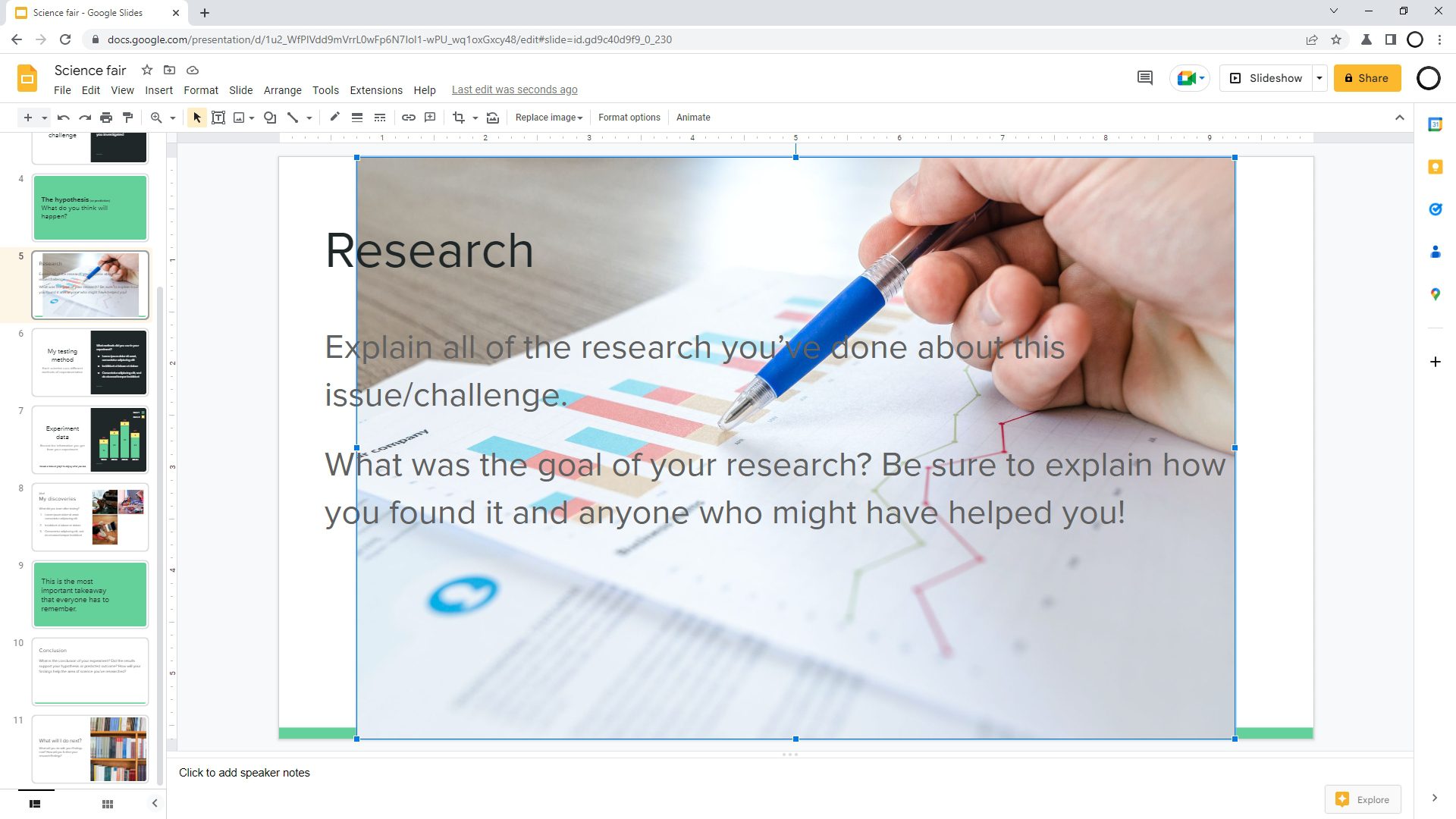Click the link insertion icon
Viewport: 1456px width, 819px height.
407,117
